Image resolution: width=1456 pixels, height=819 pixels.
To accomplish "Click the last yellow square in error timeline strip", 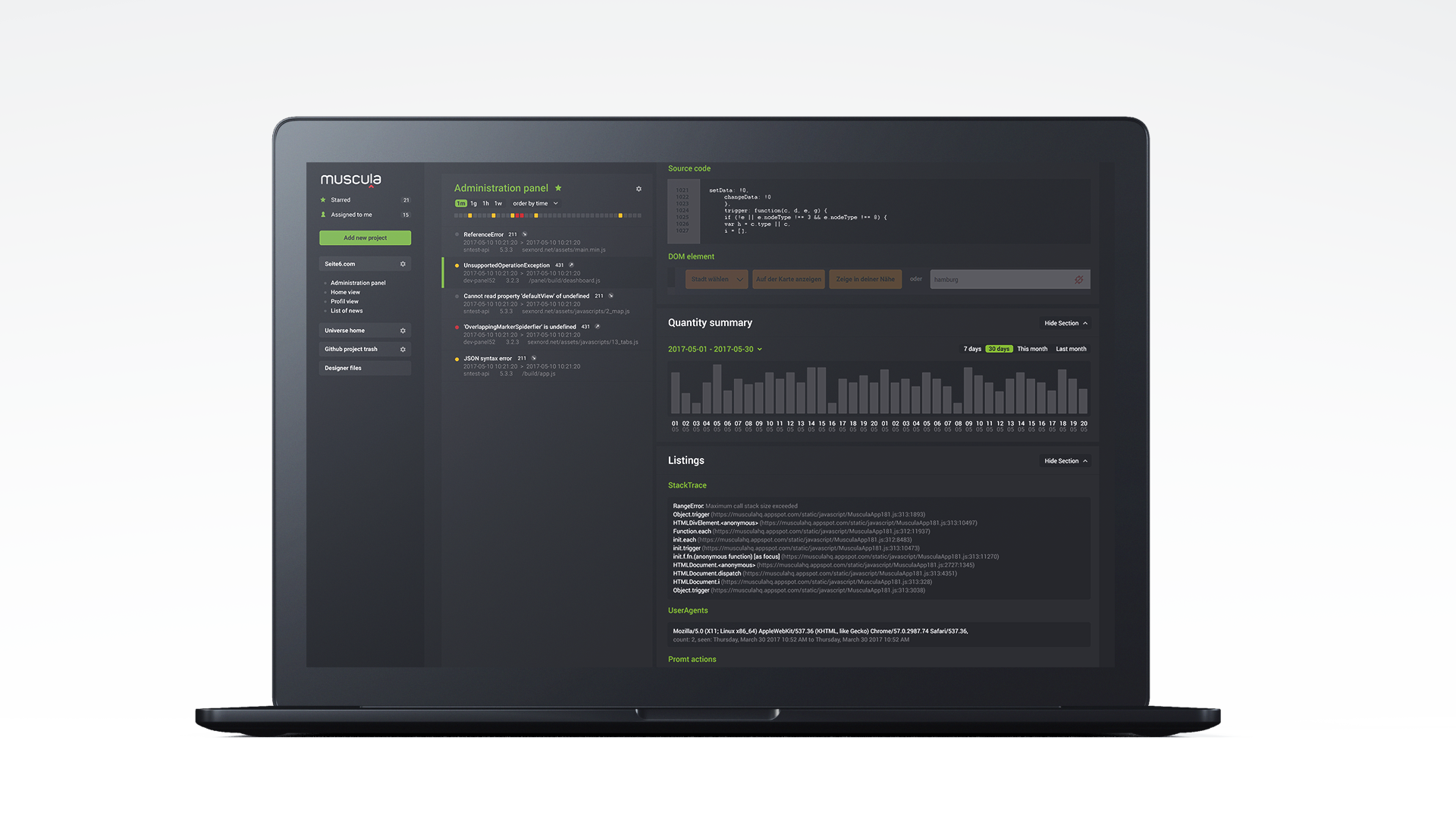I will tap(620, 215).
